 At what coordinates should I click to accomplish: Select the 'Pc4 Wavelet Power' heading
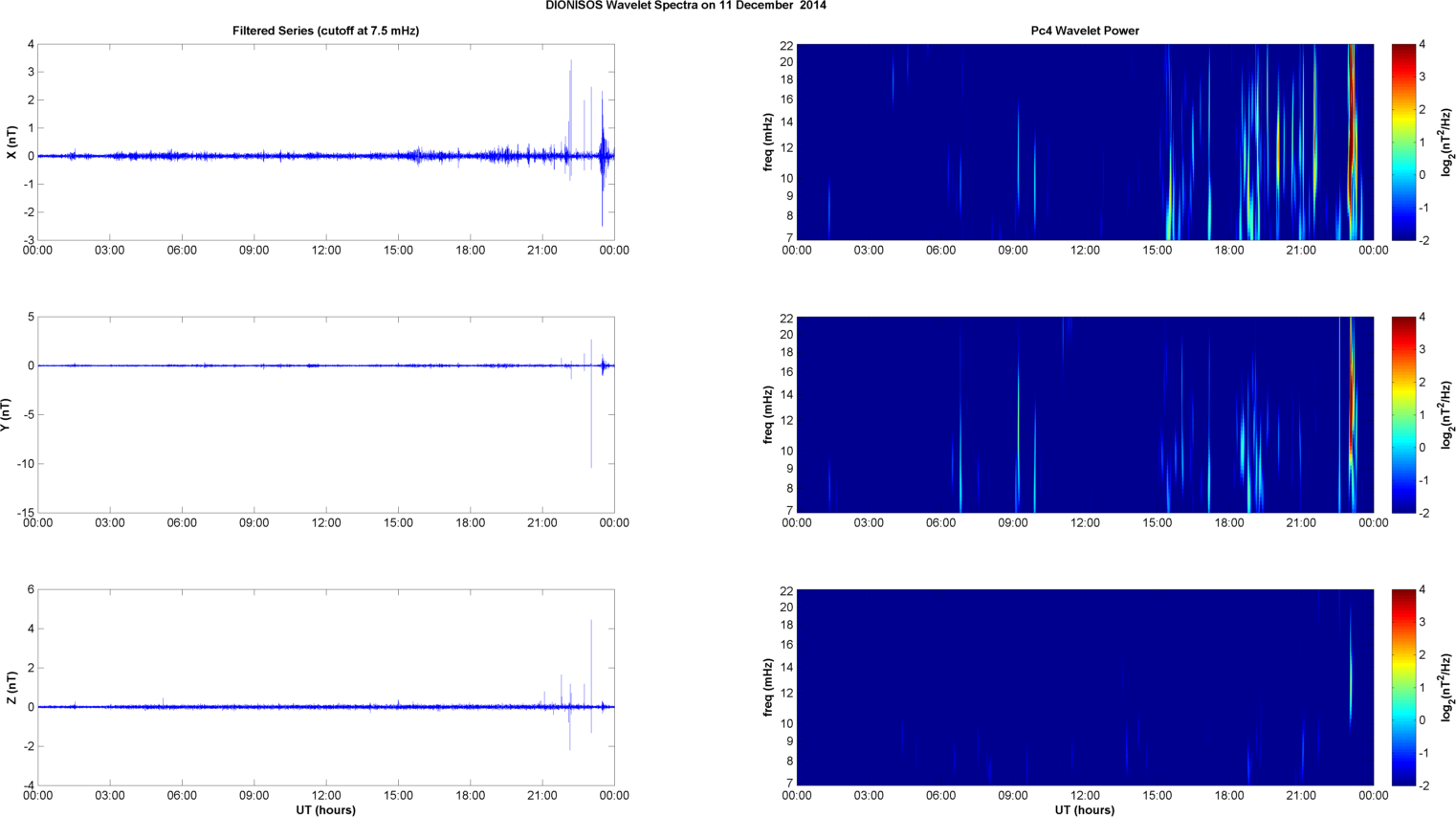click(x=1085, y=31)
